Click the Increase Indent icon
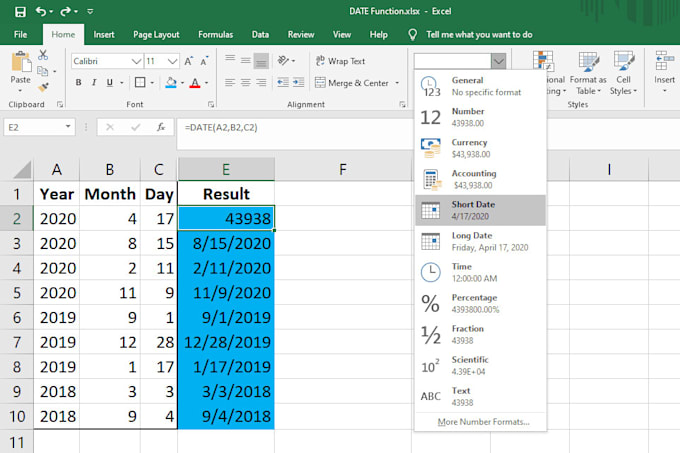Viewport: 680px width, 453px height. pyautogui.click(x=298, y=83)
